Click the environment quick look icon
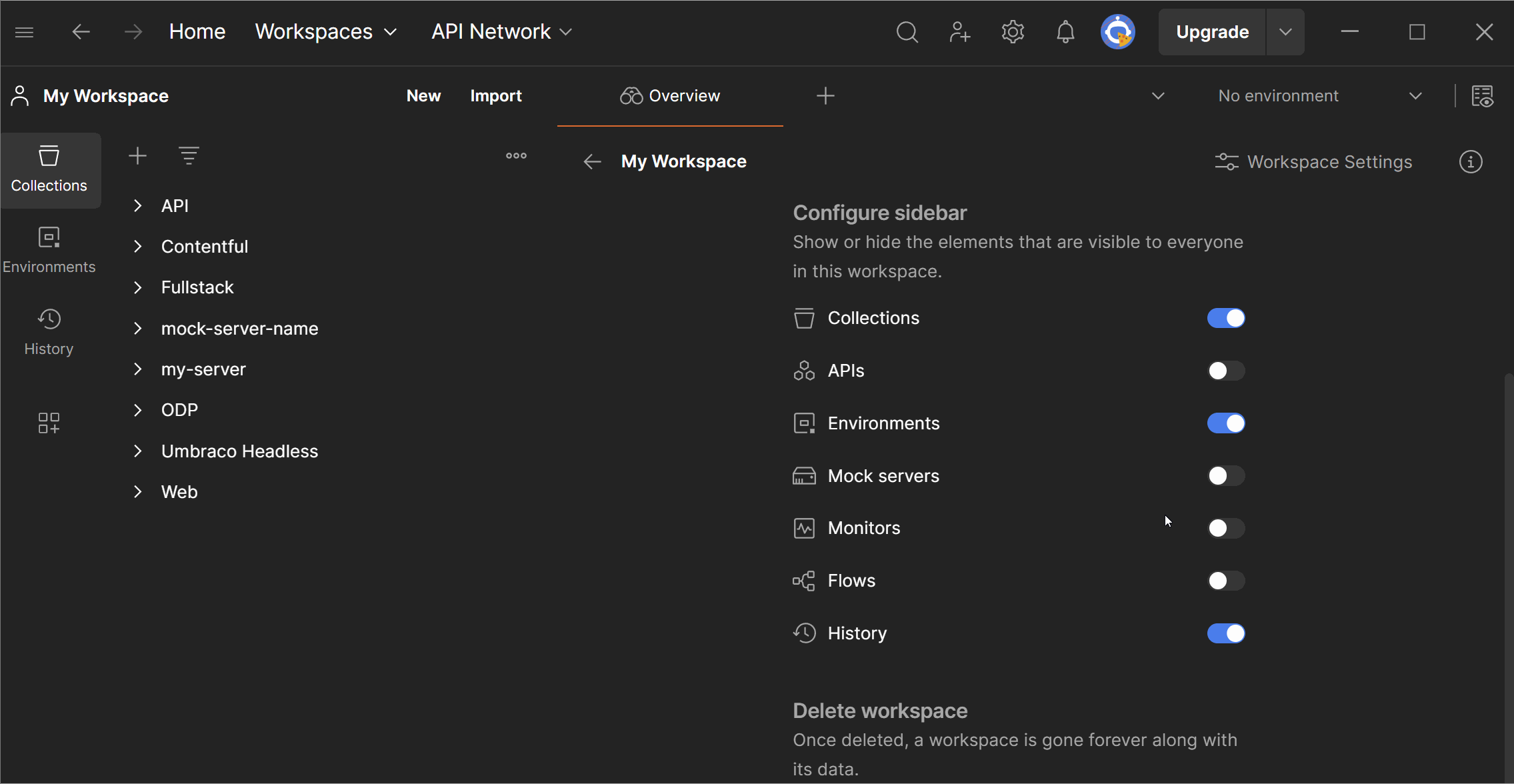This screenshot has width=1514, height=784. coord(1483,96)
